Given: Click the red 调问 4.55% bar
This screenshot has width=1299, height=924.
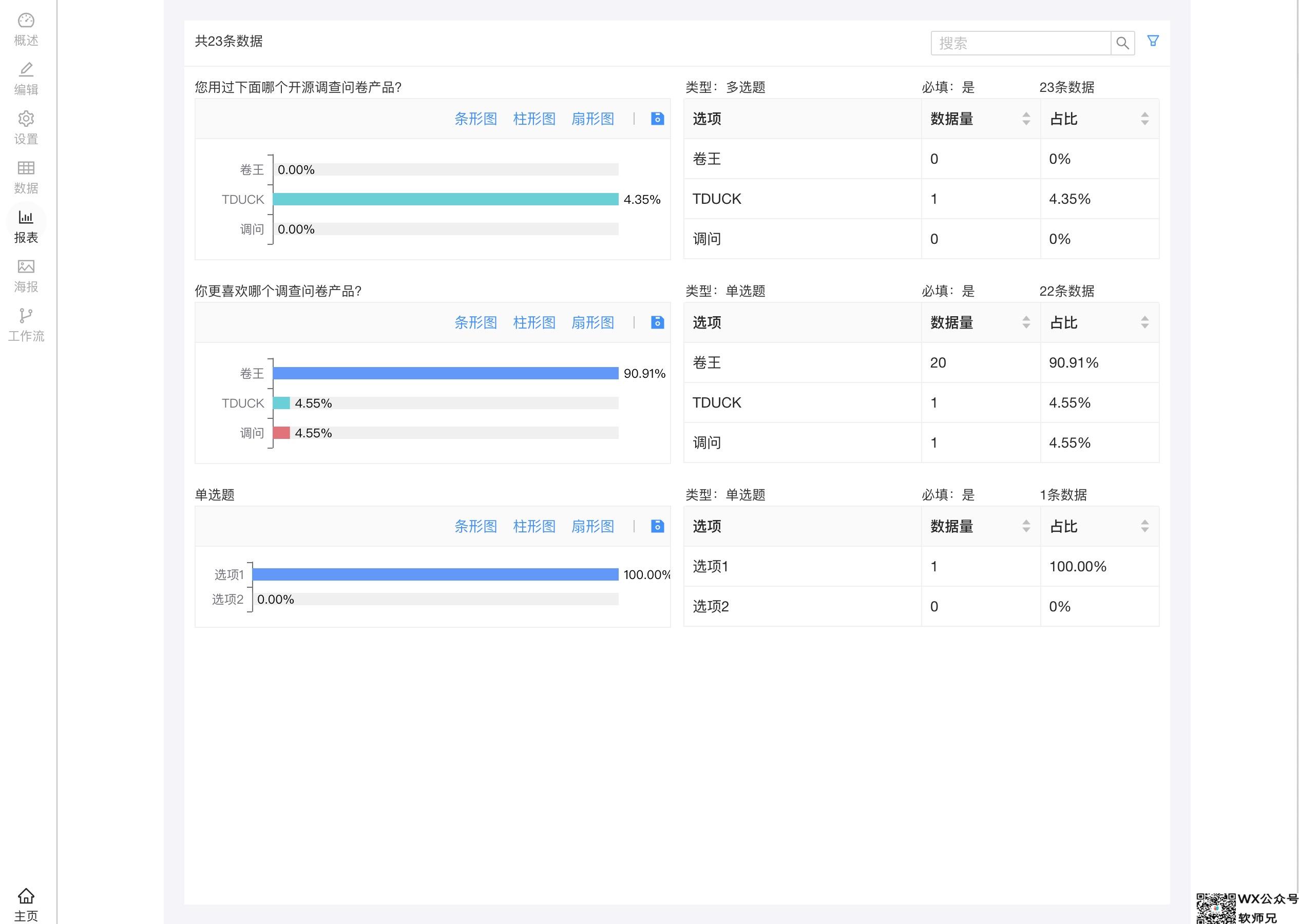Looking at the screenshot, I should click(x=282, y=432).
